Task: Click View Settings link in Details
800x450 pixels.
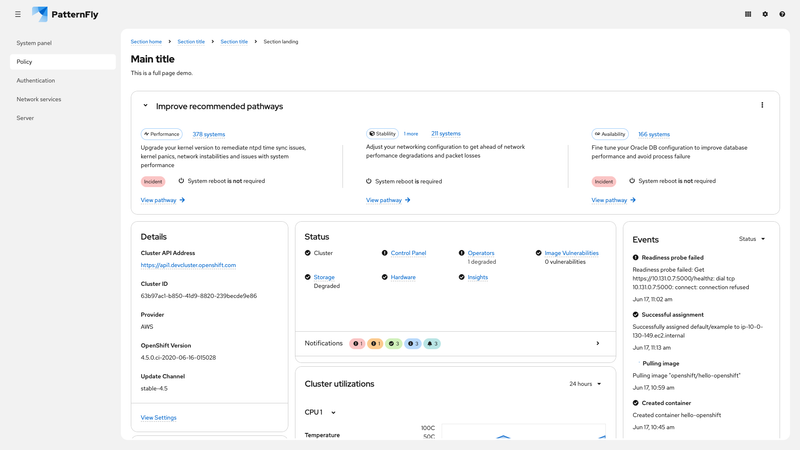Action: pyautogui.click(x=158, y=417)
